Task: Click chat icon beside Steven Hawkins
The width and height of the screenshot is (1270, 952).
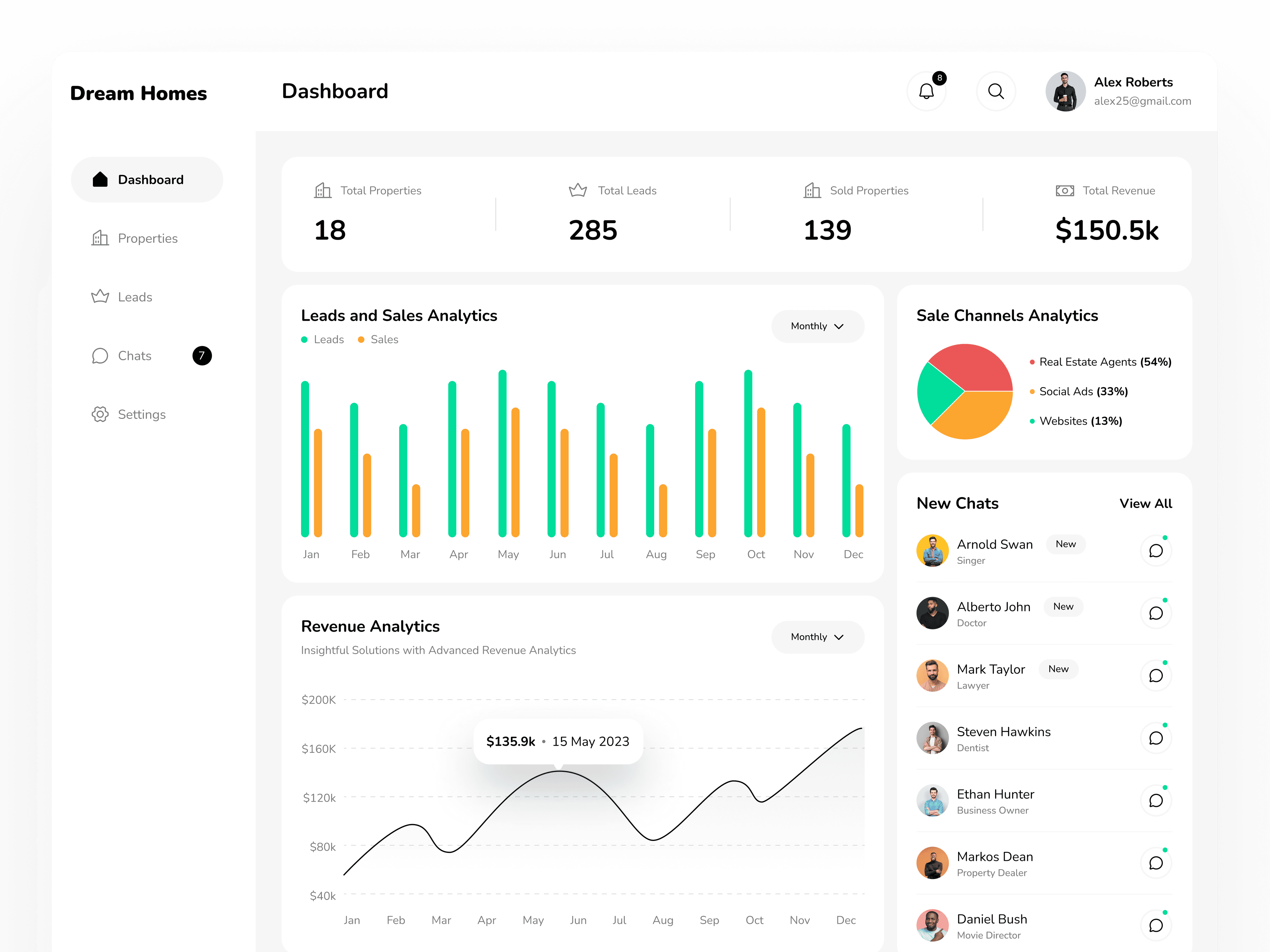Action: tap(1155, 738)
